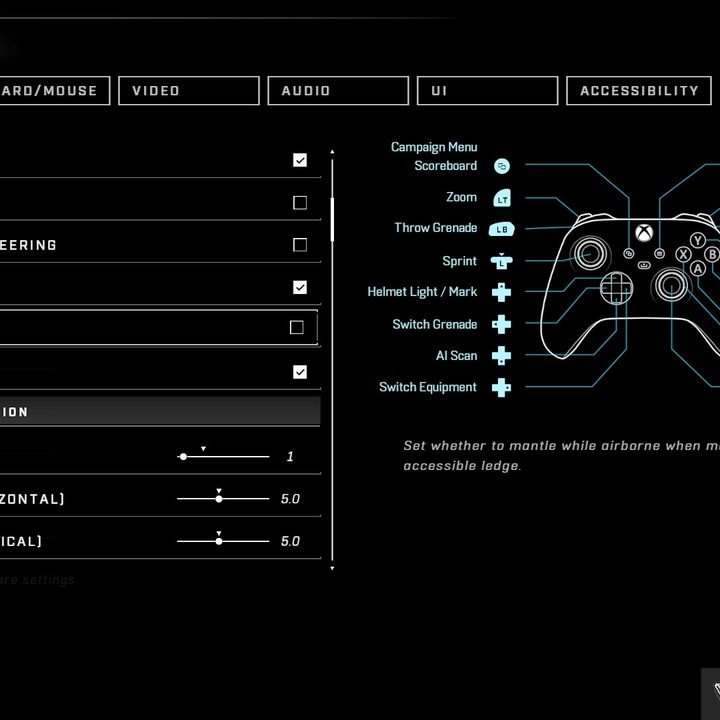Click the scroll-down arrow below the settings scrollbar
720x720 pixels.
[332, 568]
